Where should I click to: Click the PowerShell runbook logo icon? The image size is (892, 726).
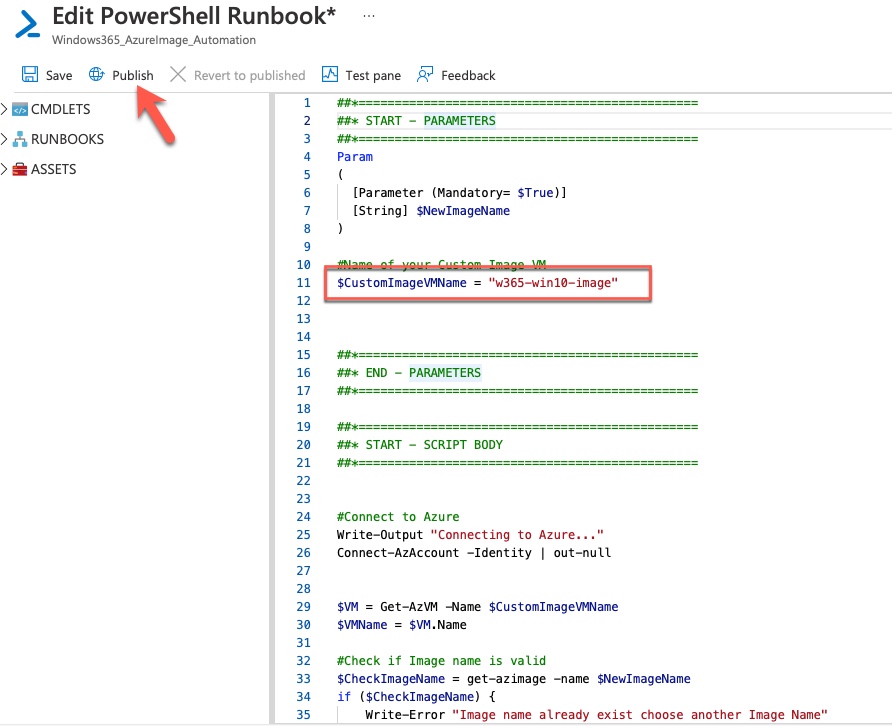(27, 25)
